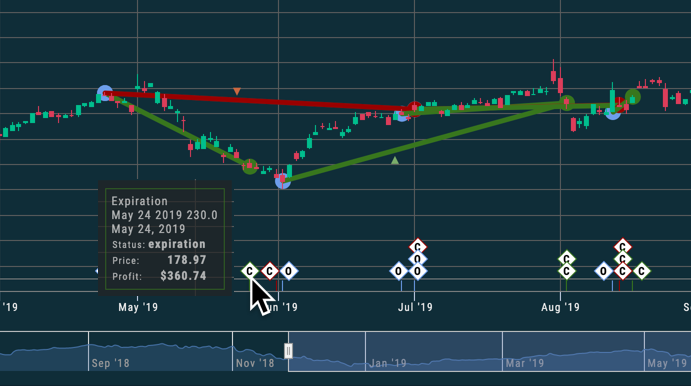Click the rightmost green C diamond marker
The image size is (691, 386).
click(x=642, y=271)
